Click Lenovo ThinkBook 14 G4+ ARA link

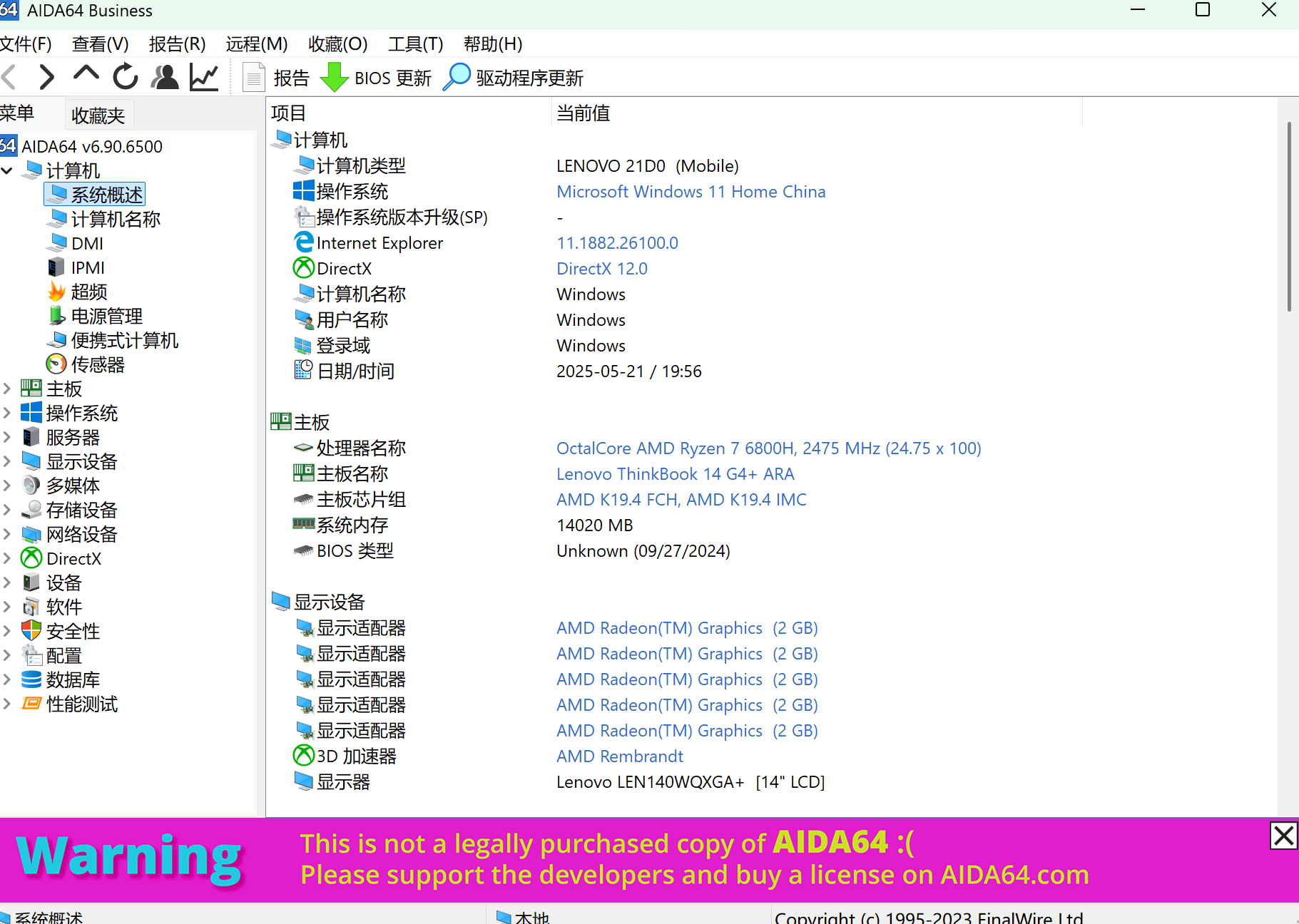point(675,474)
